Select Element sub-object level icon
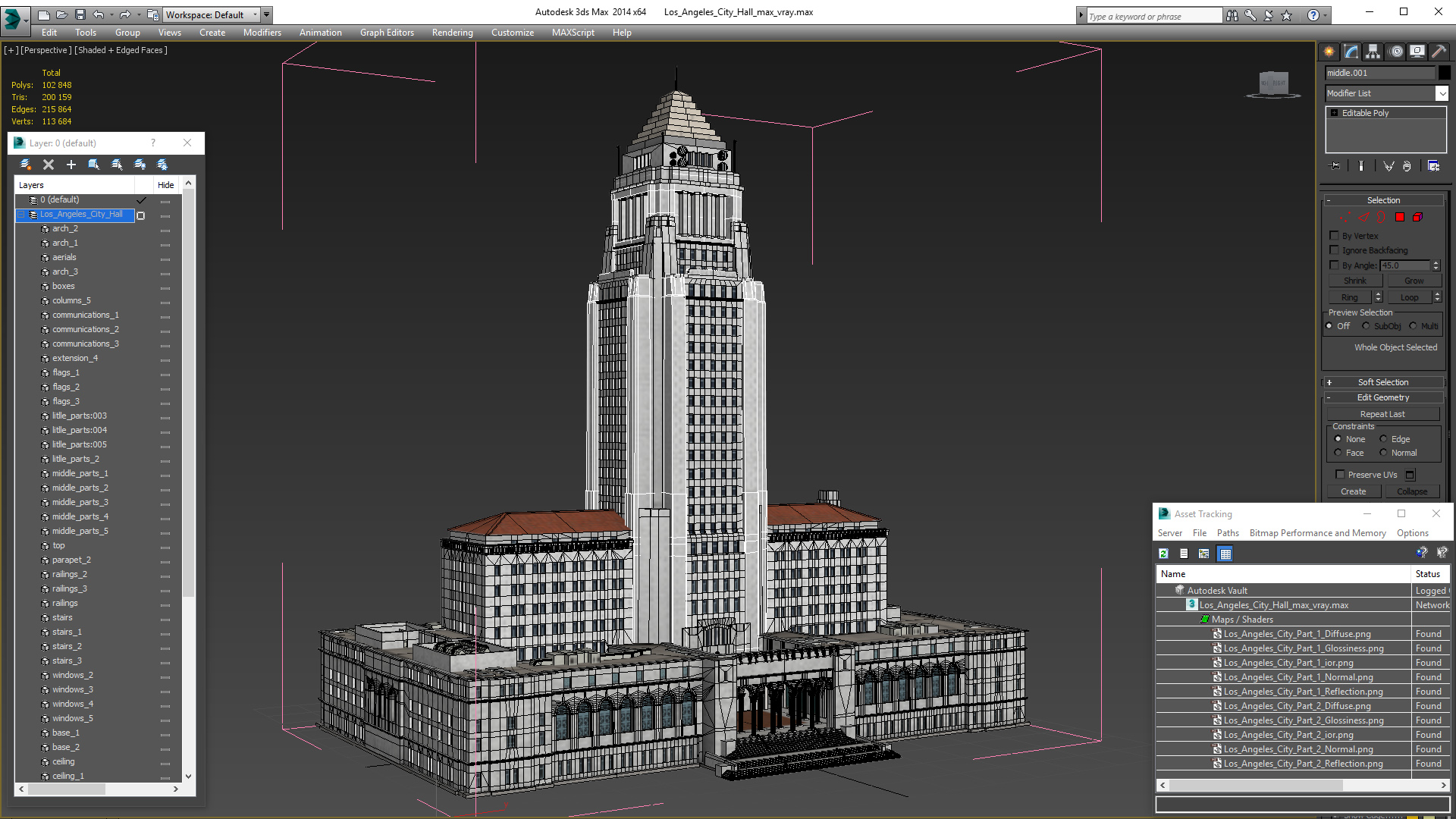Viewport: 1456px width, 819px height. (1417, 217)
